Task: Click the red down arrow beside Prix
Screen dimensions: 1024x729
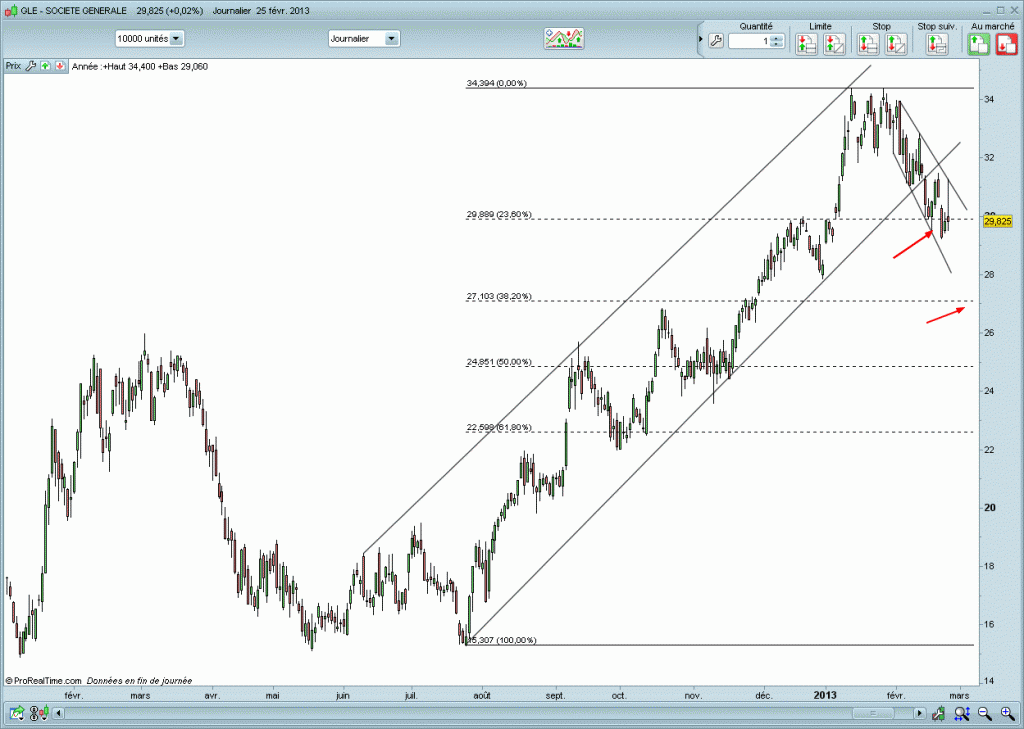Action: pos(60,66)
